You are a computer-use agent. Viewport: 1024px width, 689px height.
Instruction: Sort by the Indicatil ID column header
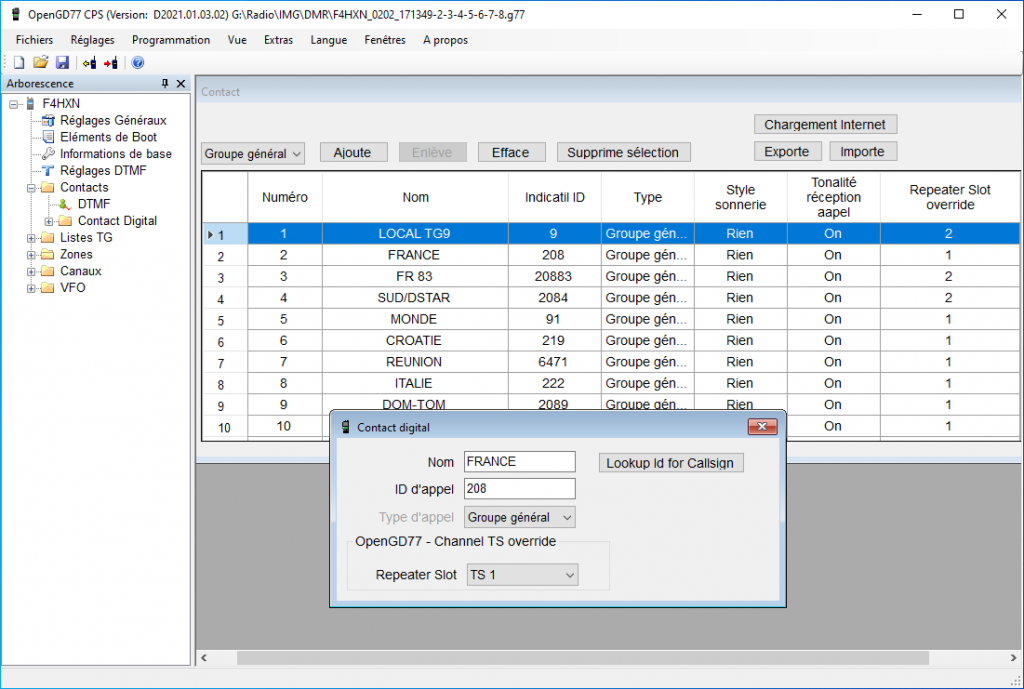click(554, 197)
